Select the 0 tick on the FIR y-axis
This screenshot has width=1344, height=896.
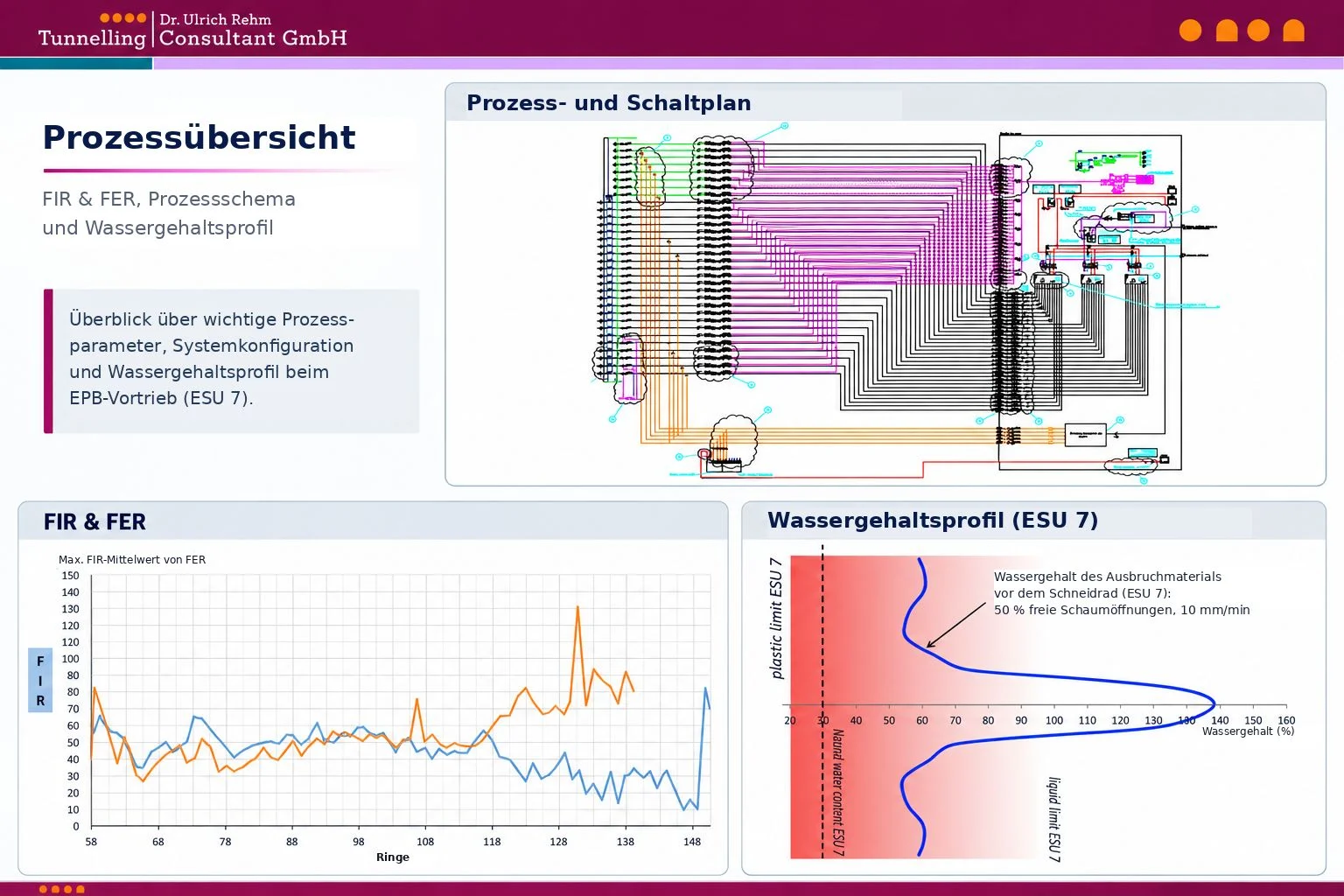point(76,826)
